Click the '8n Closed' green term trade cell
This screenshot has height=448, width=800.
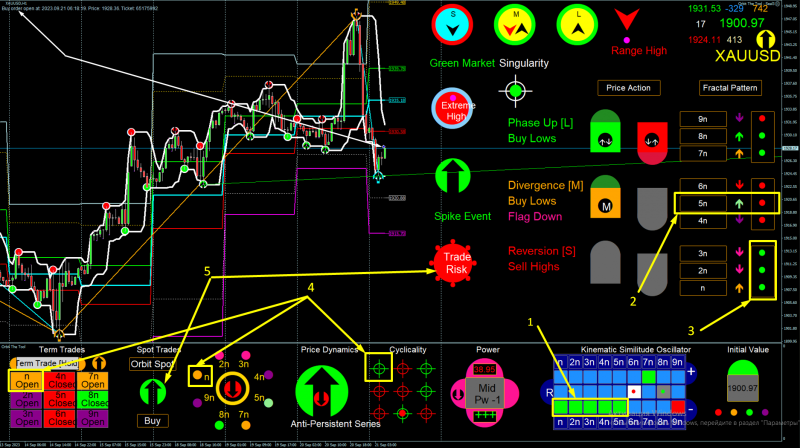pos(93,400)
